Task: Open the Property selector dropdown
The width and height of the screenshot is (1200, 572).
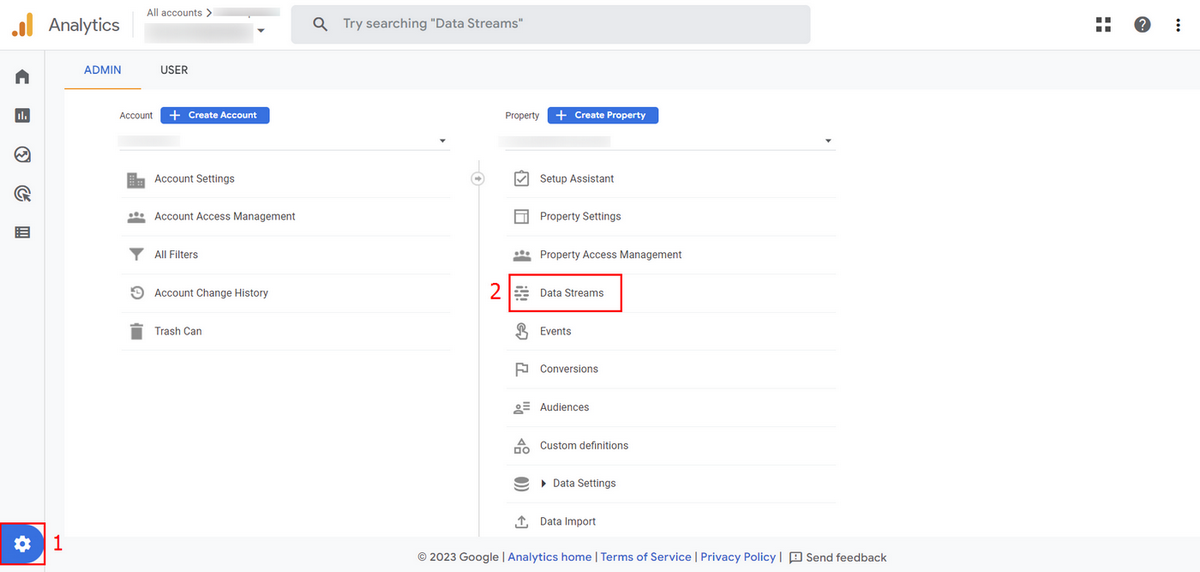Action: 670,141
